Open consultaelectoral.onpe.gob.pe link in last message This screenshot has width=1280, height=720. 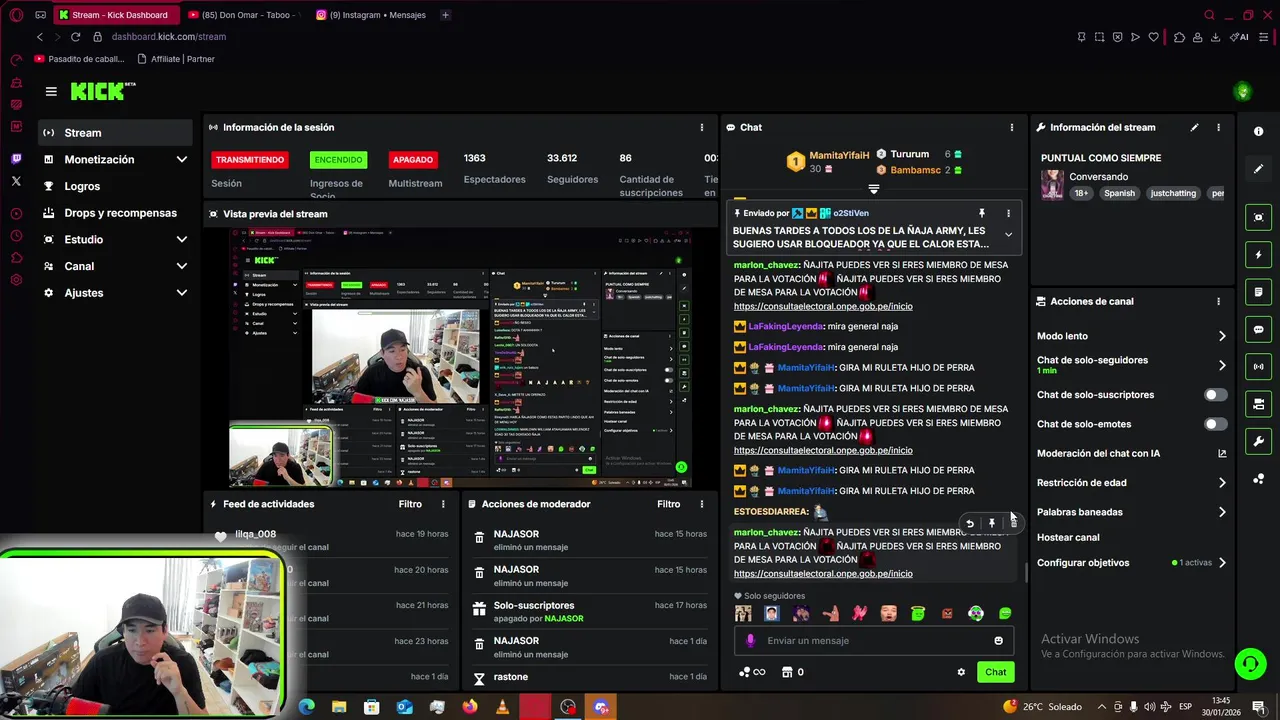pos(823,574)
